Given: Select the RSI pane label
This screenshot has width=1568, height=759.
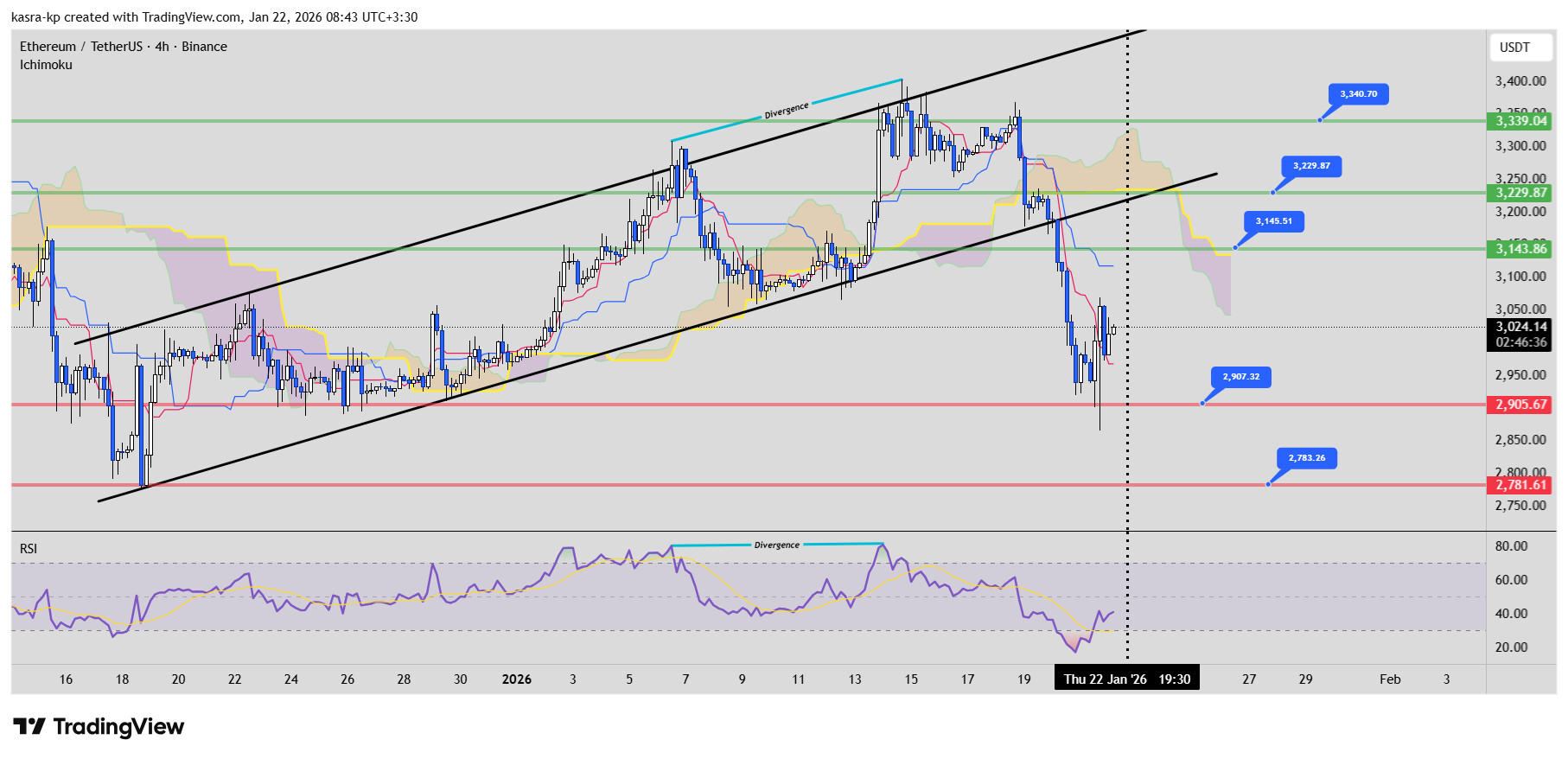Looking at the screenshot, I should (x=29, y=548).
